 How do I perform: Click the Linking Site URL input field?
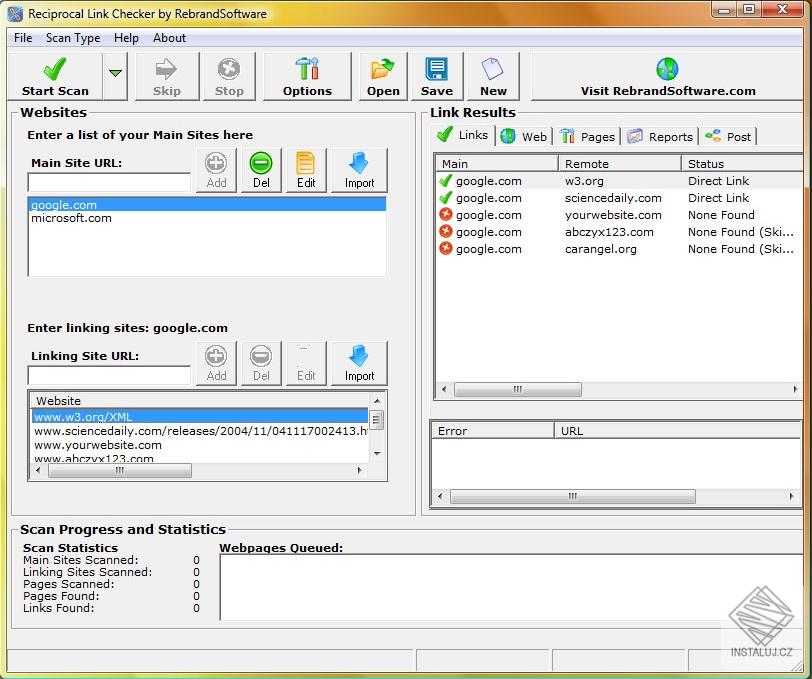tap(109, 375)
